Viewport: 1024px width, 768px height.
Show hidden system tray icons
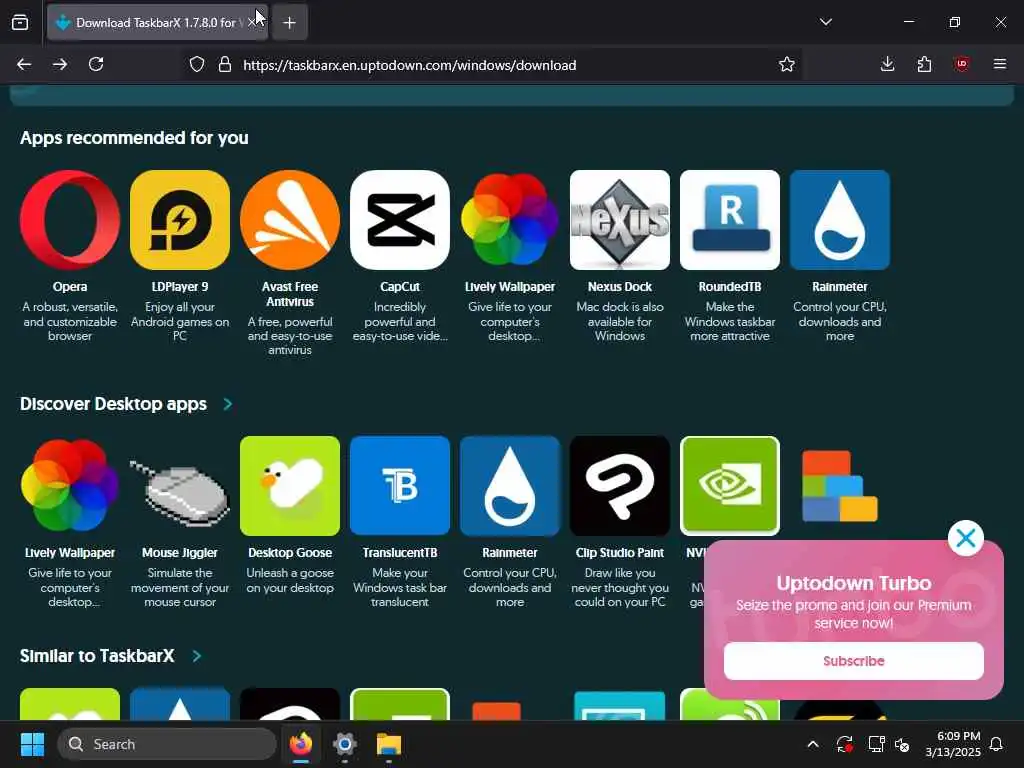point(812,744)
